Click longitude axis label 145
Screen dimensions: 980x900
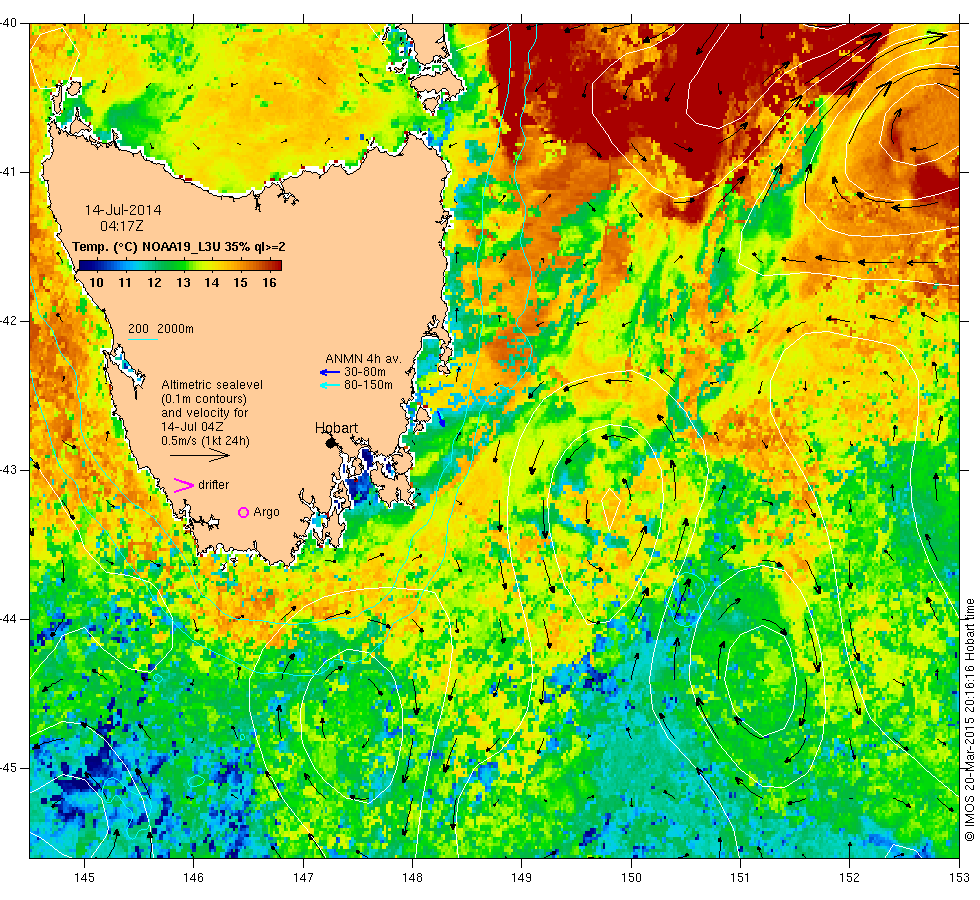coord(84,878)
